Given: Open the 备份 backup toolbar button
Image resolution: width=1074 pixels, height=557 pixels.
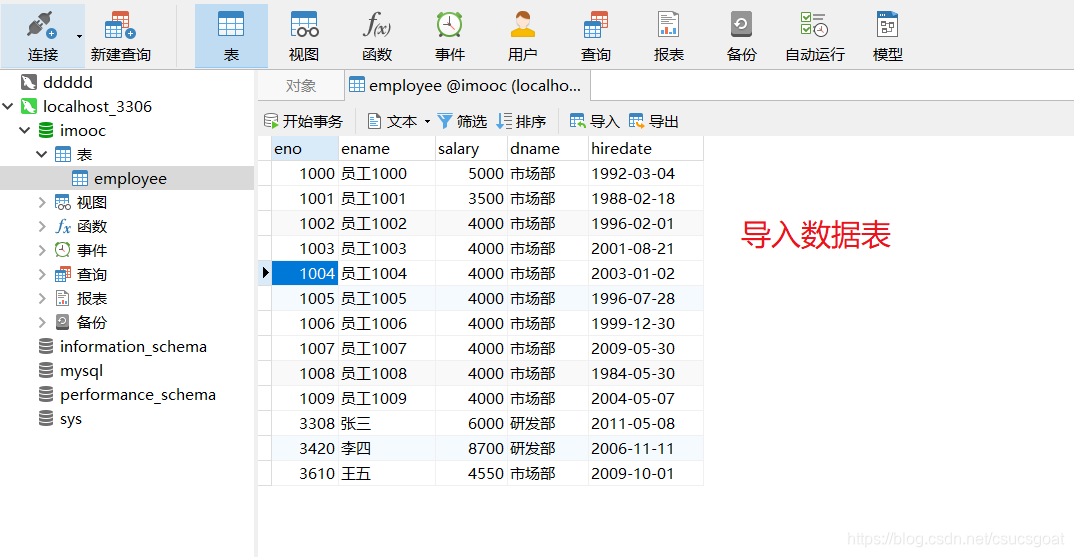Looking at the screenshot, I should [x=741, y=36].
